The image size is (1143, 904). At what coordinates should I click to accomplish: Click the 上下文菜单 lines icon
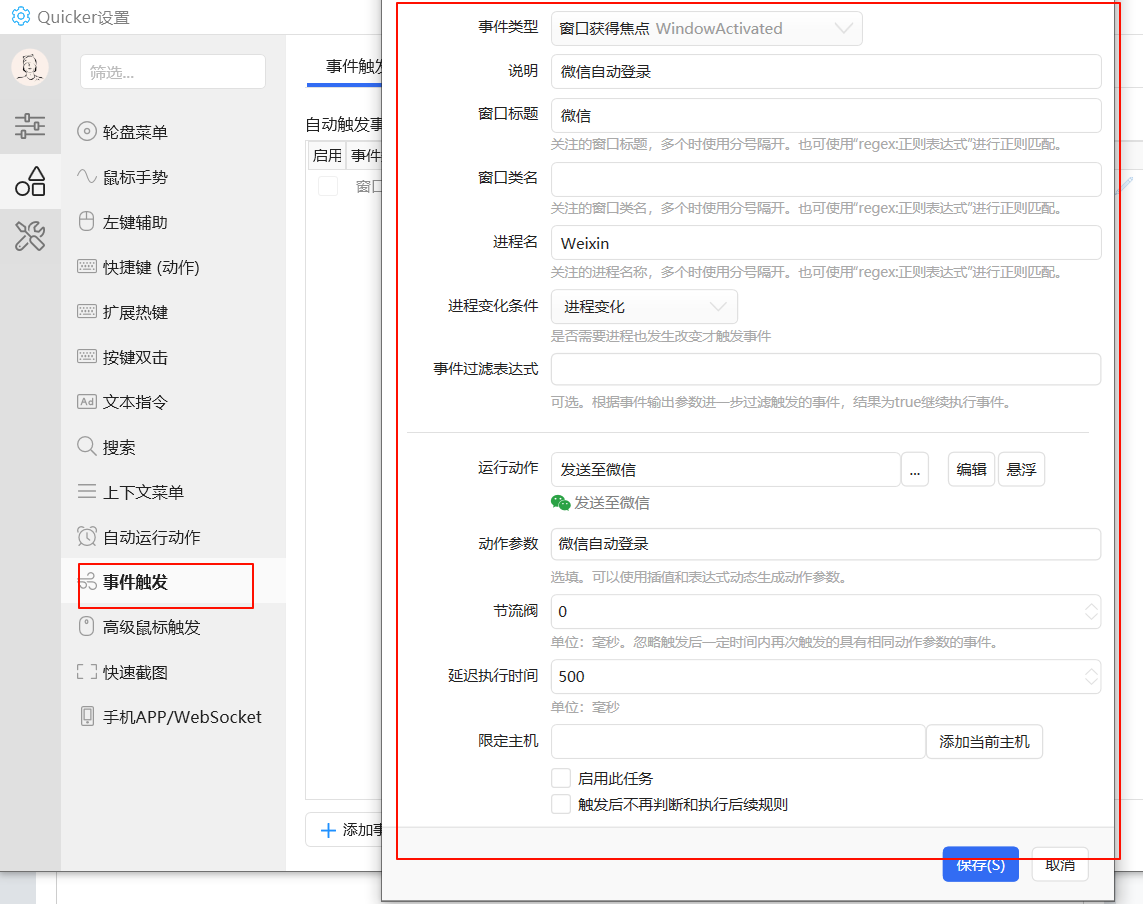coord(87,491)
